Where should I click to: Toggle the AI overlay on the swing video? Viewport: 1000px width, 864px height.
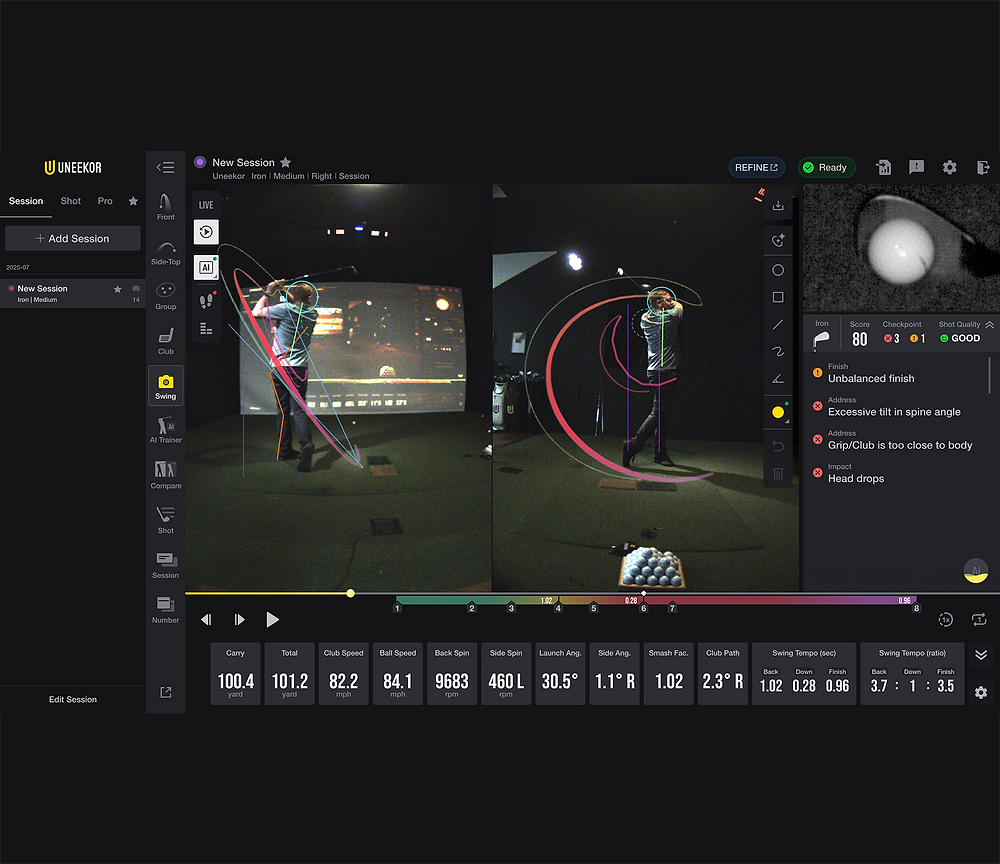click(x=207, y=267)
